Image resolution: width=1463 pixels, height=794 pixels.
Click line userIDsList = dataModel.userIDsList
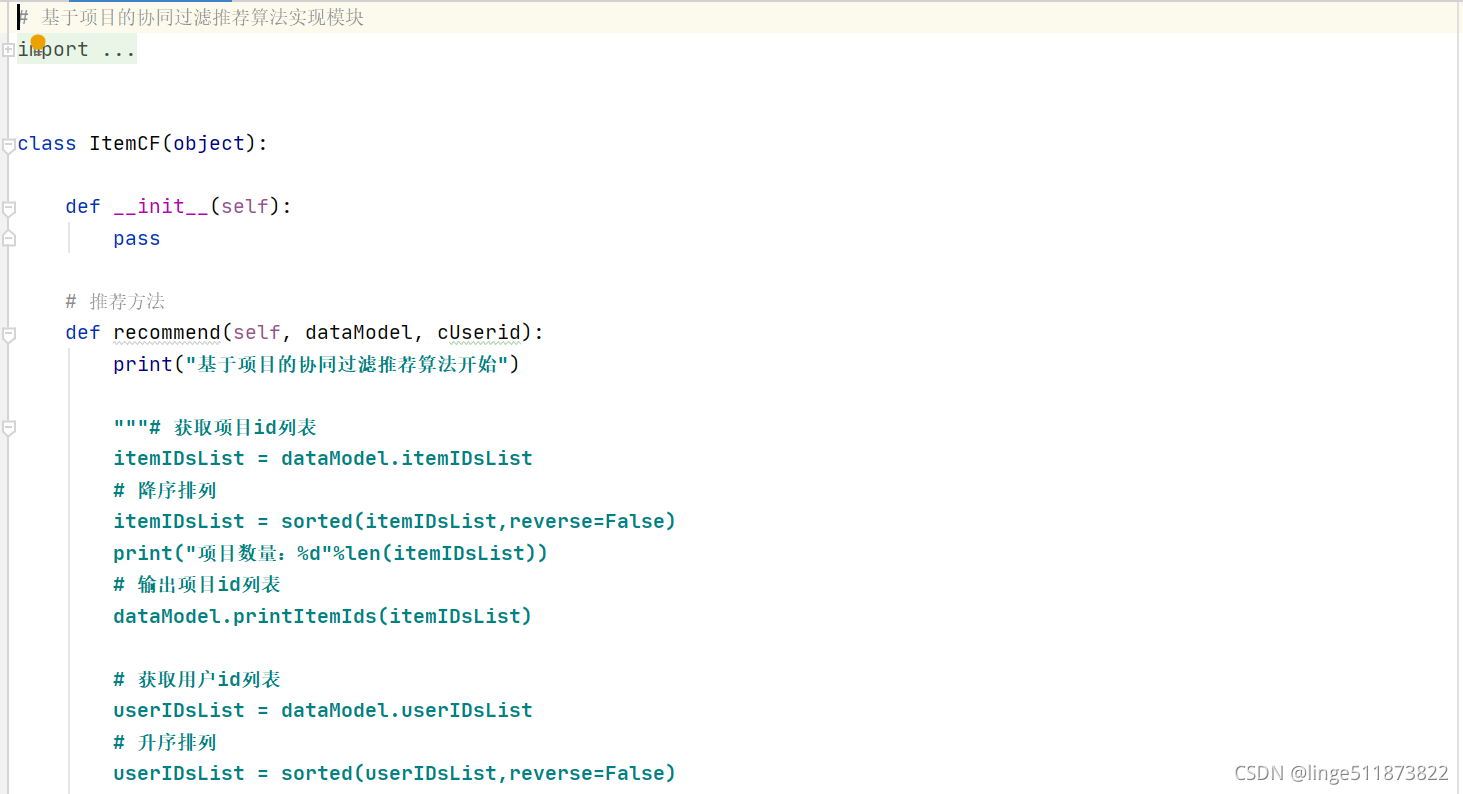click(x=323, y=710)
